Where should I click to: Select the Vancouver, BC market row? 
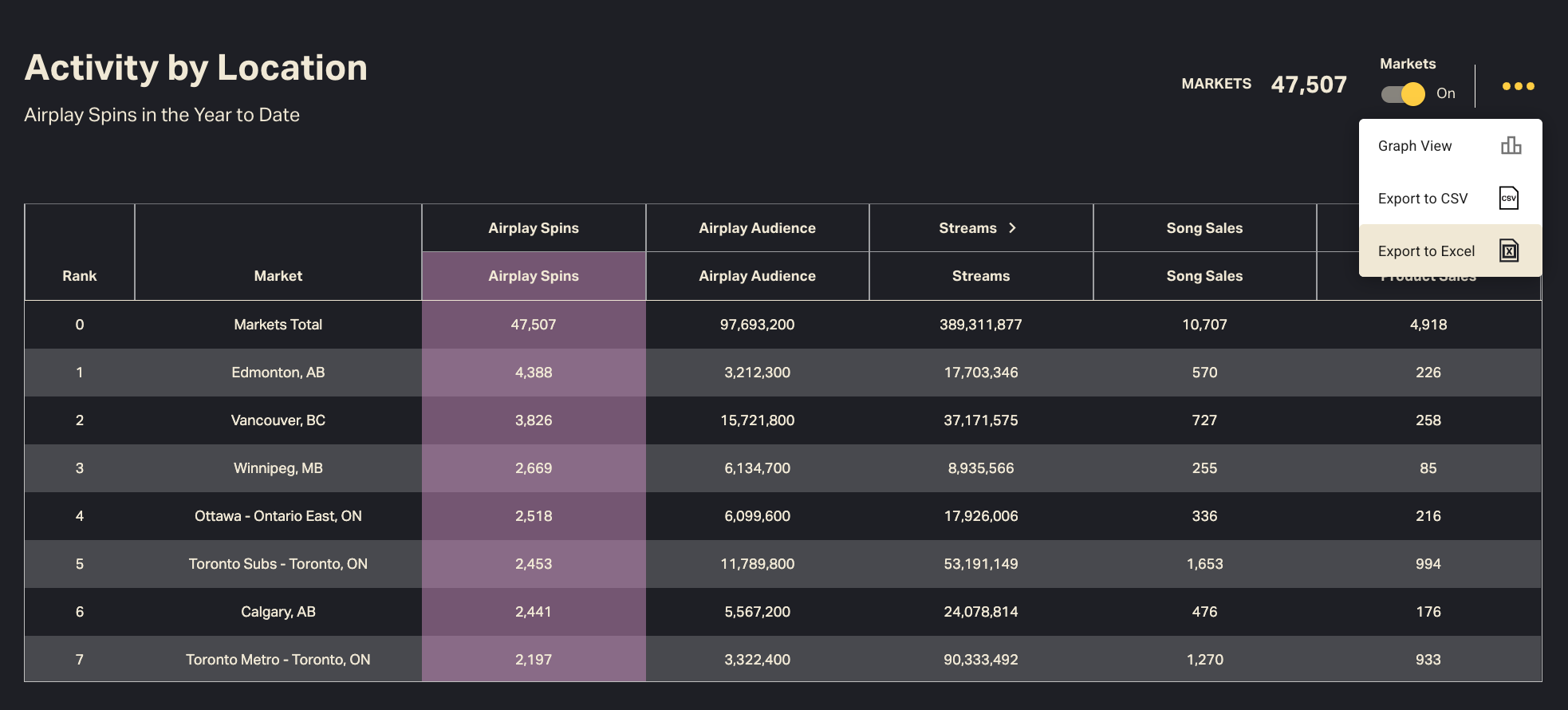[x=278, y=420]
